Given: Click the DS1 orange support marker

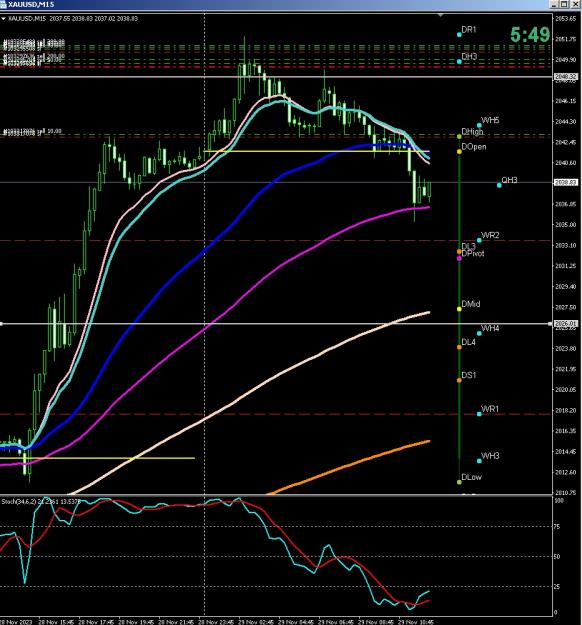Looking at the screenshot, I should click(459, 380).
